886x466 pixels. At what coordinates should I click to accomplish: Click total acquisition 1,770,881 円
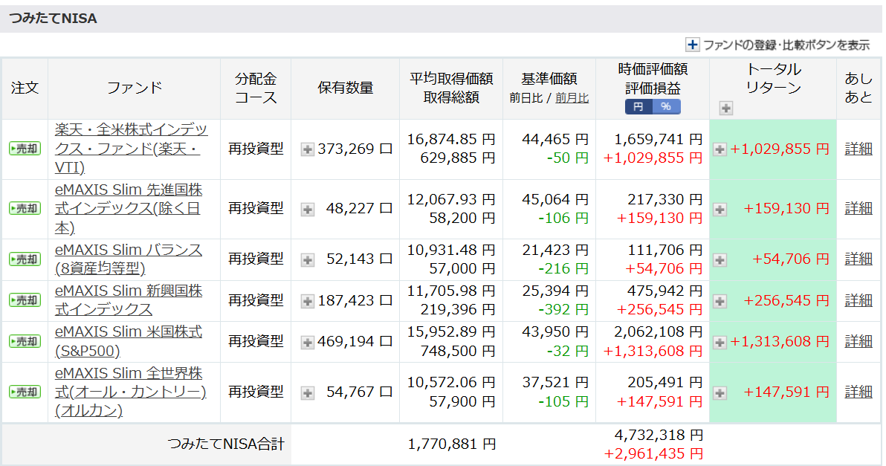click(451, 445)
